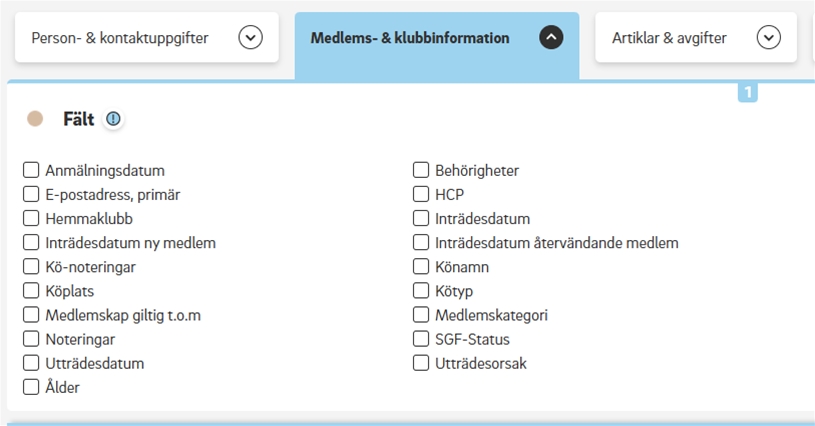Switch to Person- & kontaktuppgifter tab
The image size is (815, 426).
(120, 38)
